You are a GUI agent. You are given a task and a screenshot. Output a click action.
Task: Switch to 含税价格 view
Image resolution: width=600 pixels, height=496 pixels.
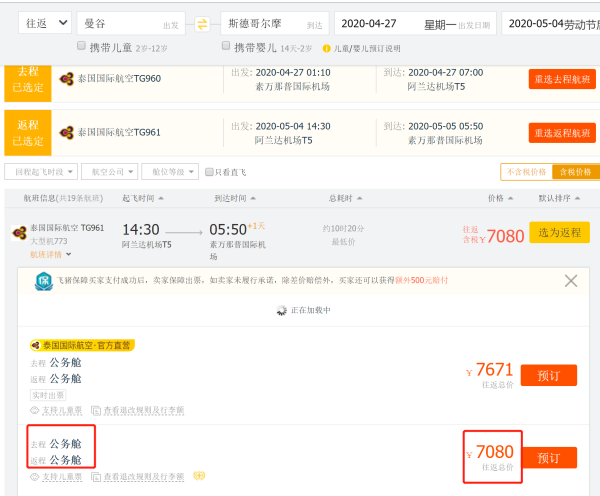[576, 172]
